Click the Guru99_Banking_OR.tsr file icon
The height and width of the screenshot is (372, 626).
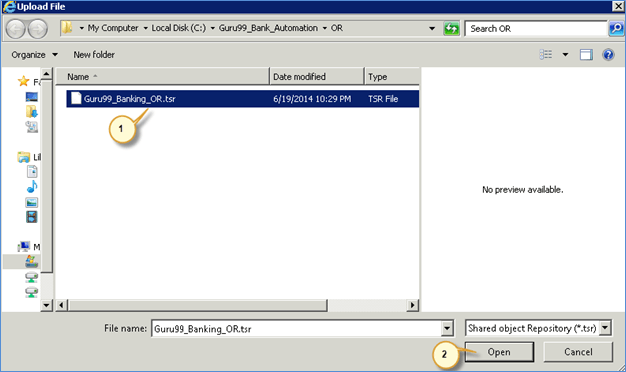76,98
